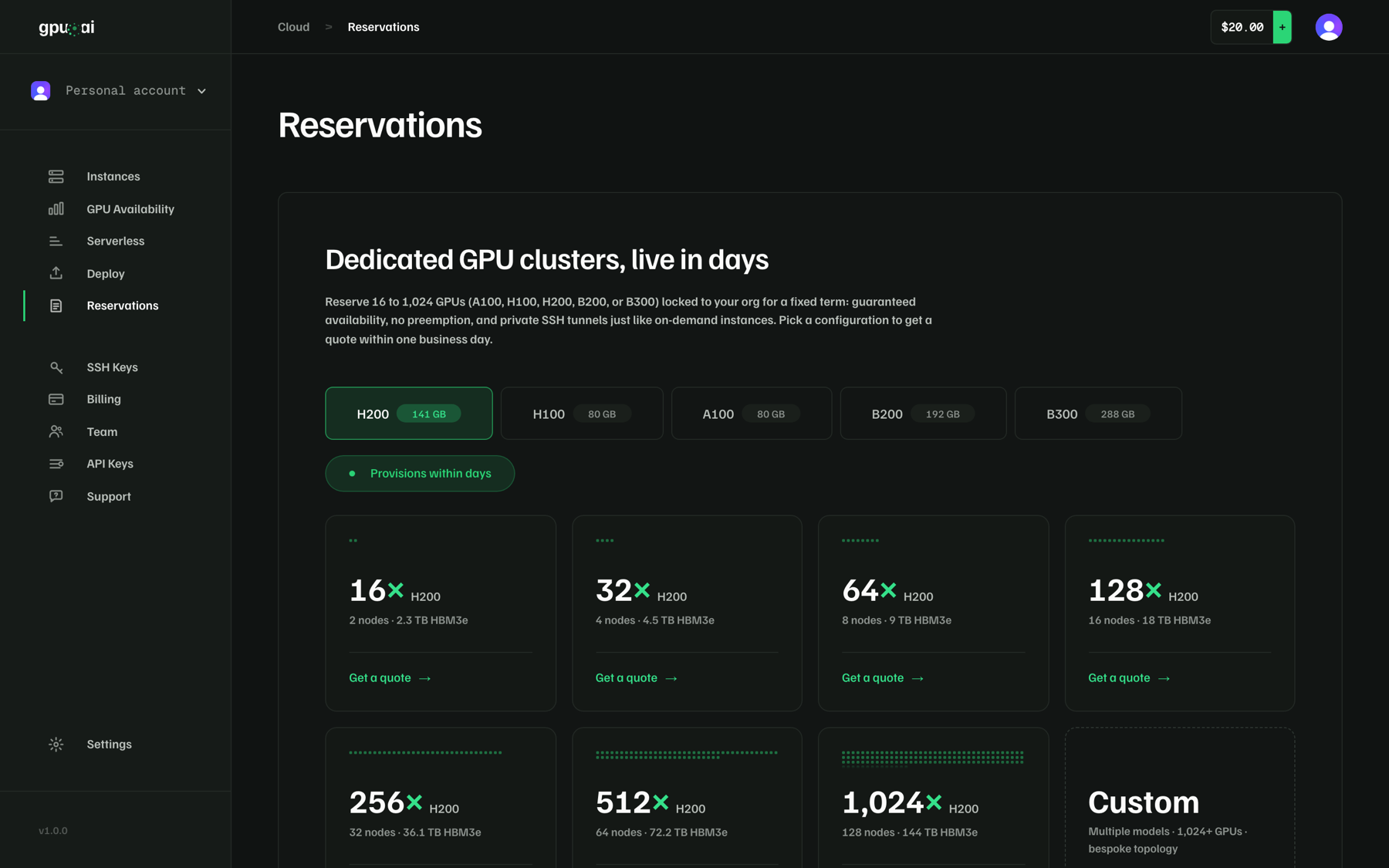Click Cloud in the breadcrumb
The width and height of the screenshot is (1389, 868).
tap(293, 27)
